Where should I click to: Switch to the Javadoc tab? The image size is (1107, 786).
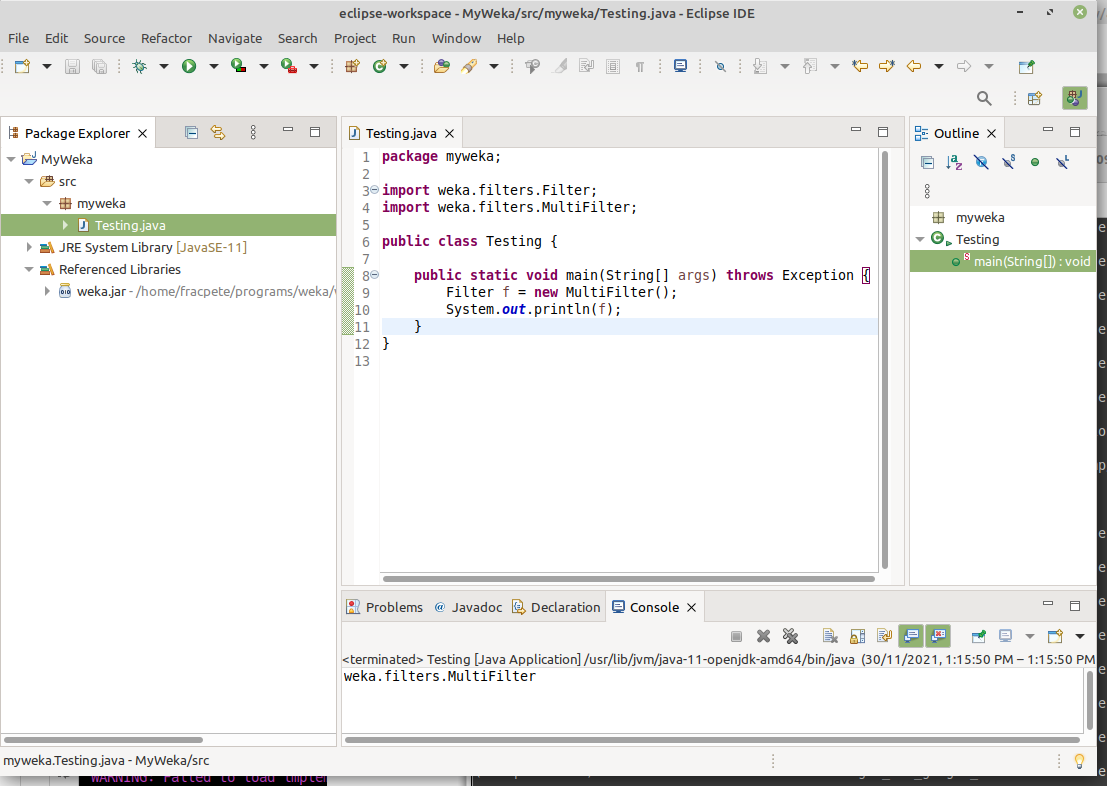(468, 607)
